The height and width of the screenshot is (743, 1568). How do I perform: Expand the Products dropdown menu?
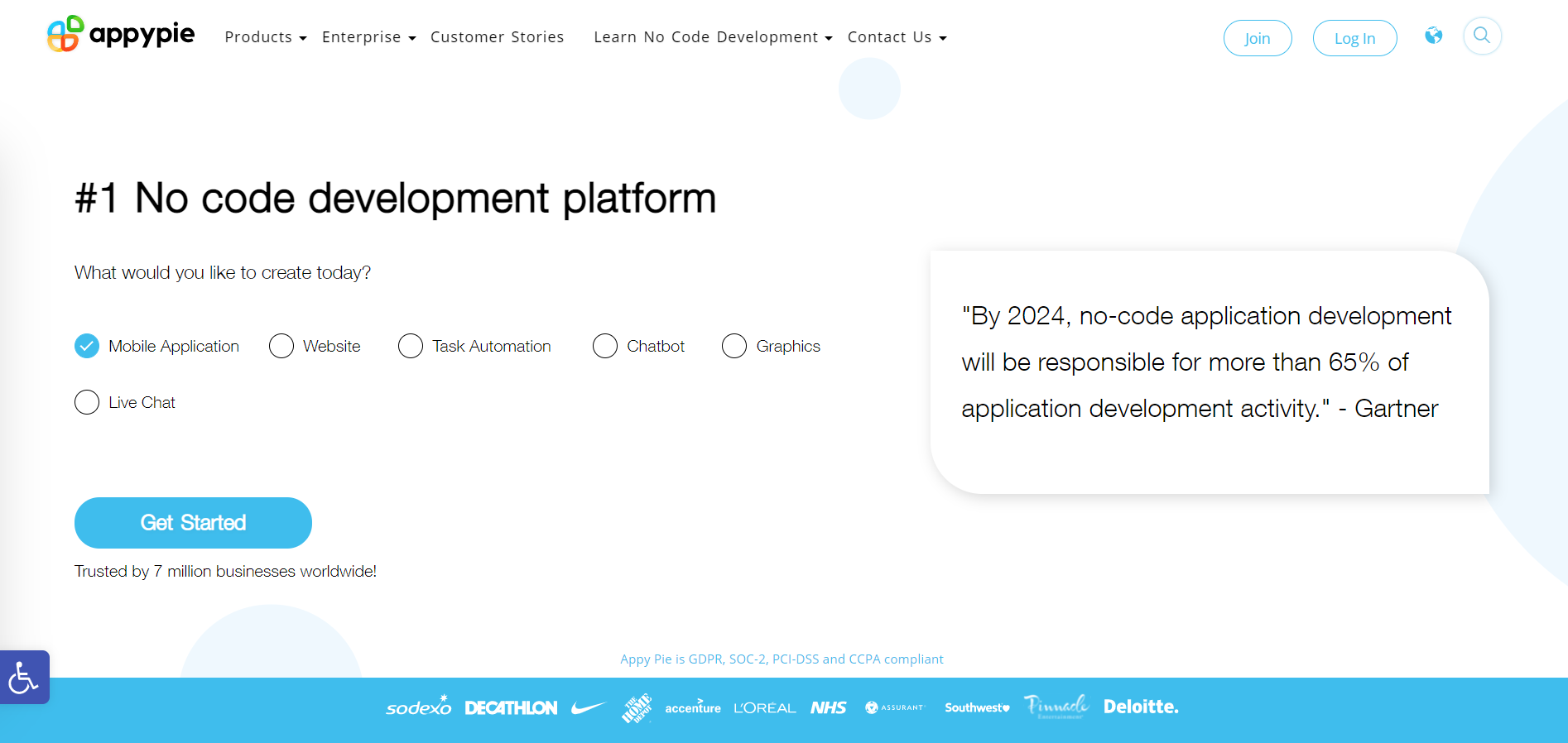coord(266,37)
